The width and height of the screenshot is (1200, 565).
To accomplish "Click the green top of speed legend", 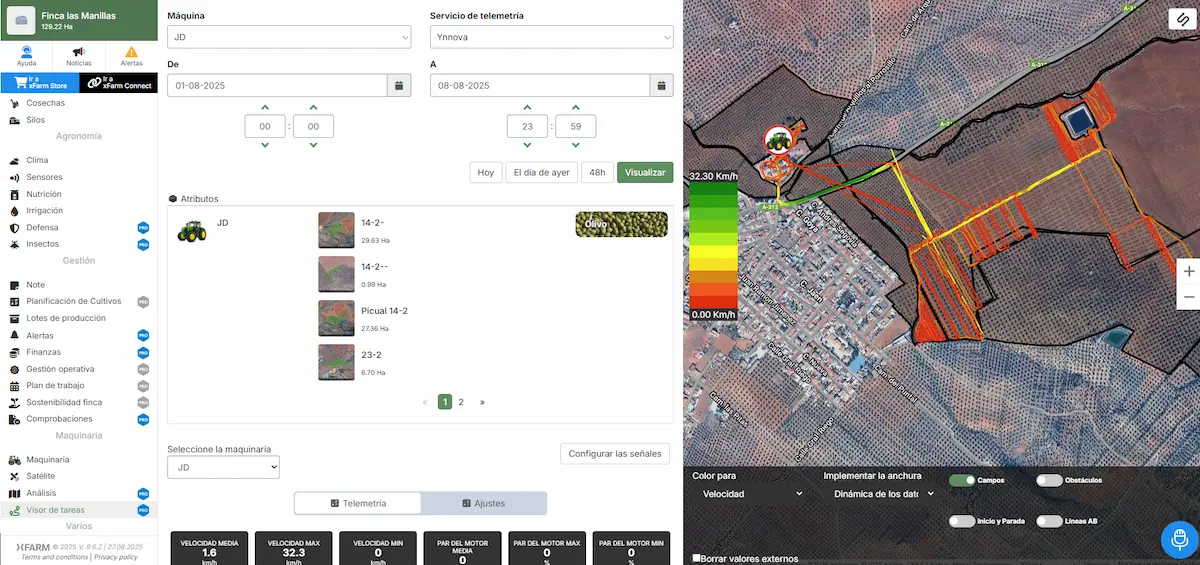I will (713, 187).
